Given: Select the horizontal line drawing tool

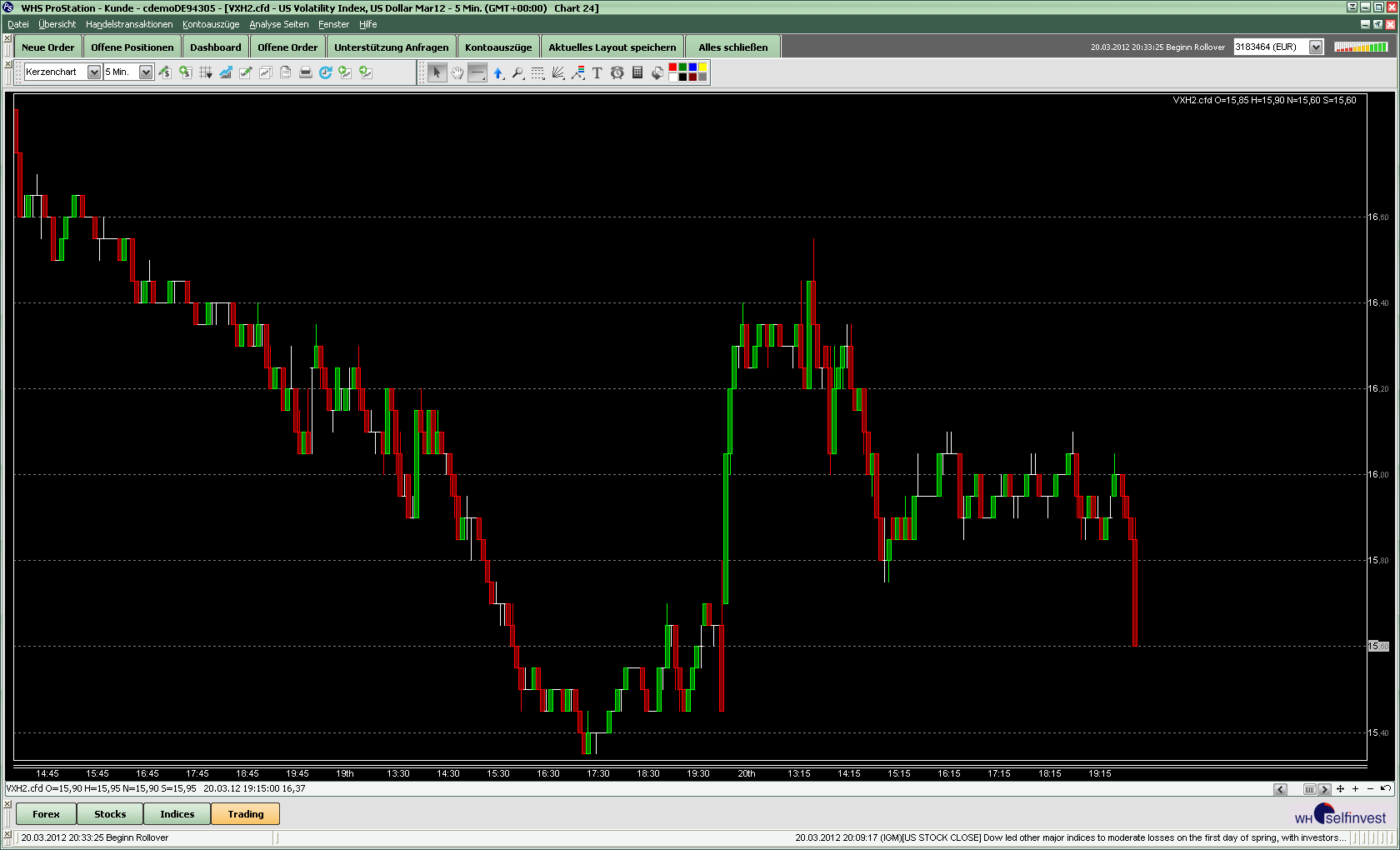Looking at the screenshot, I should tap(477, 73).
